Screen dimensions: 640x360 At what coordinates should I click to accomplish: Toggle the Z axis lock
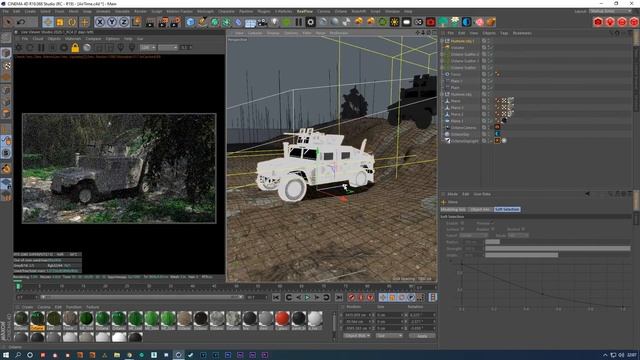point(124,22)
